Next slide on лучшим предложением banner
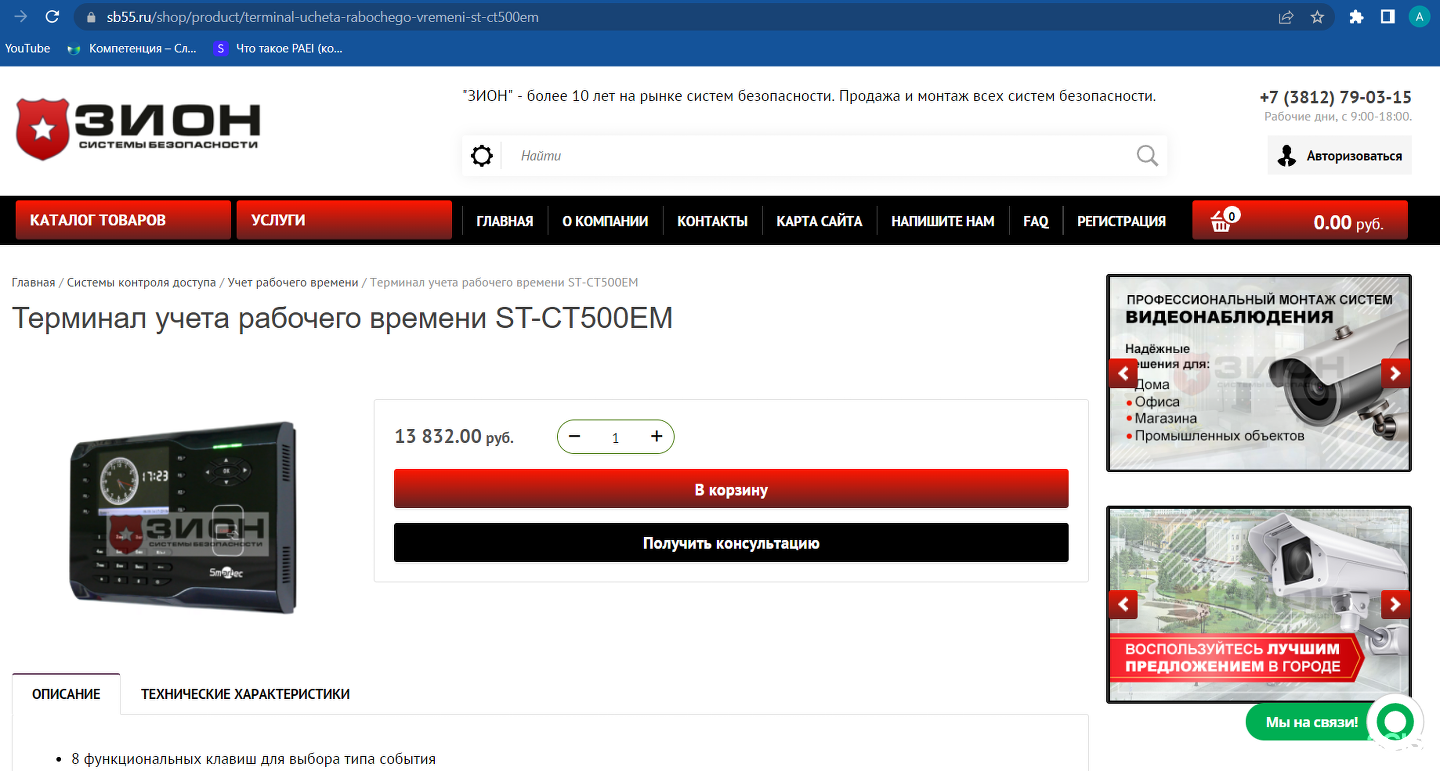 click(1395, 604)
